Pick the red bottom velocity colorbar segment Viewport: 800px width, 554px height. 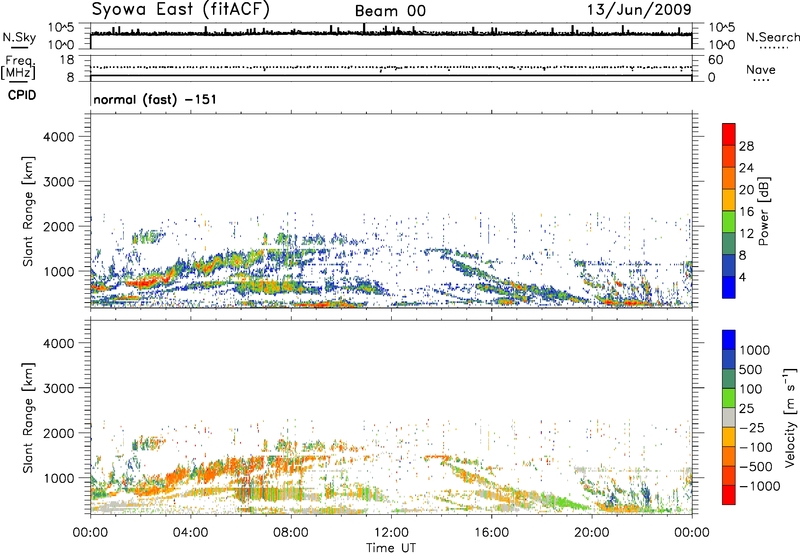pos(729,495)
